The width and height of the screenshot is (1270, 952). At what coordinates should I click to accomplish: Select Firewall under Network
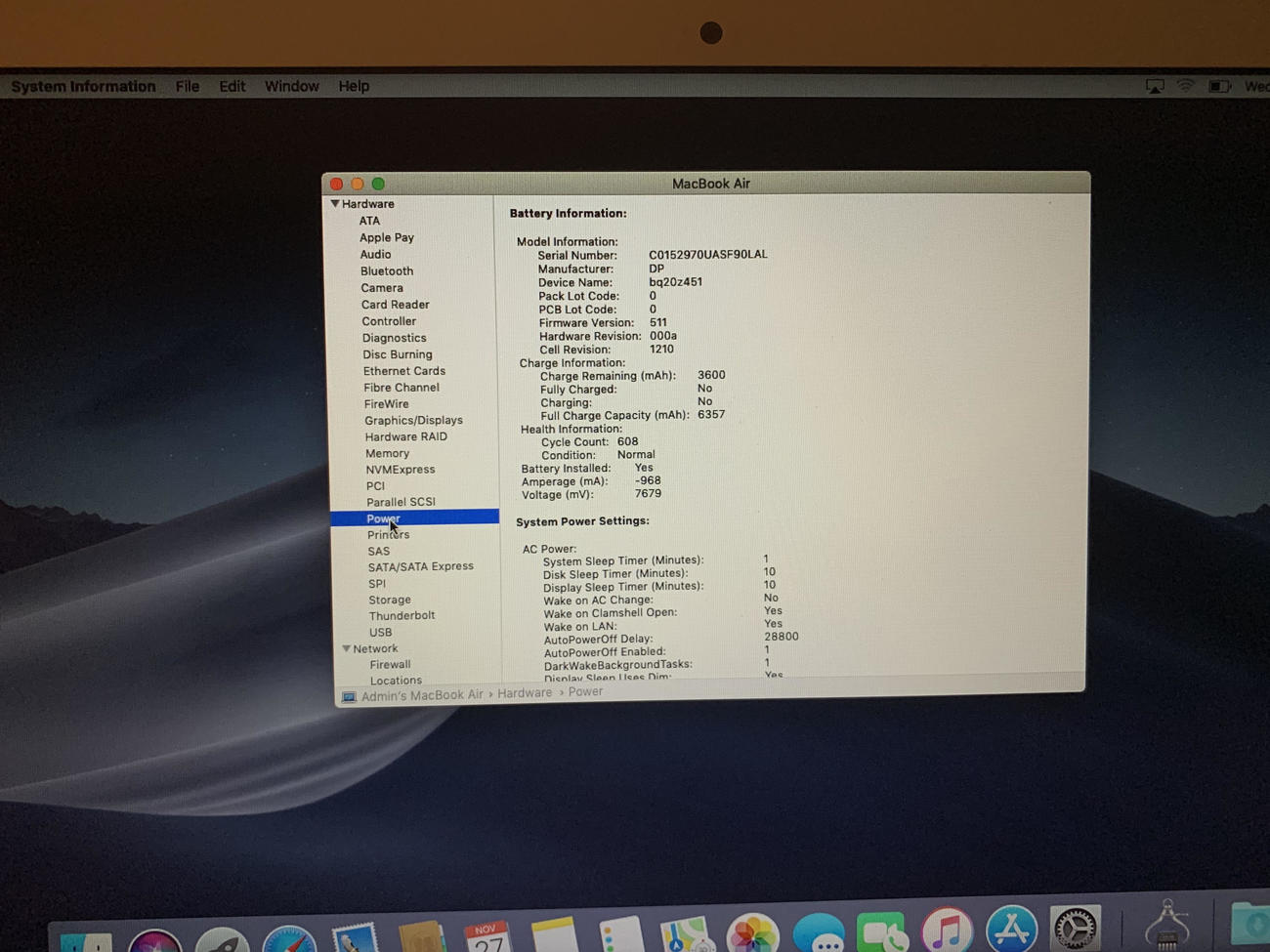(x=391, y=665)
